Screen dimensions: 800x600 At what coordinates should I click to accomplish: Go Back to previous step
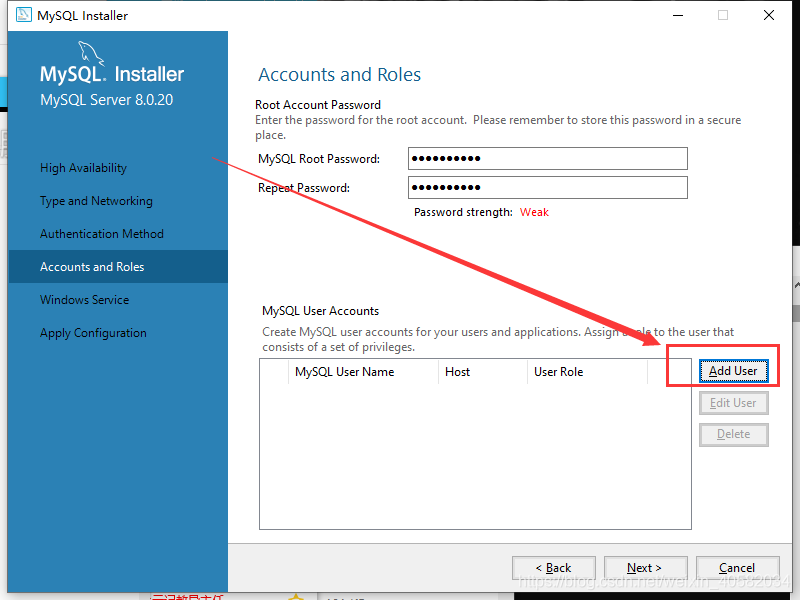[554, 568]
